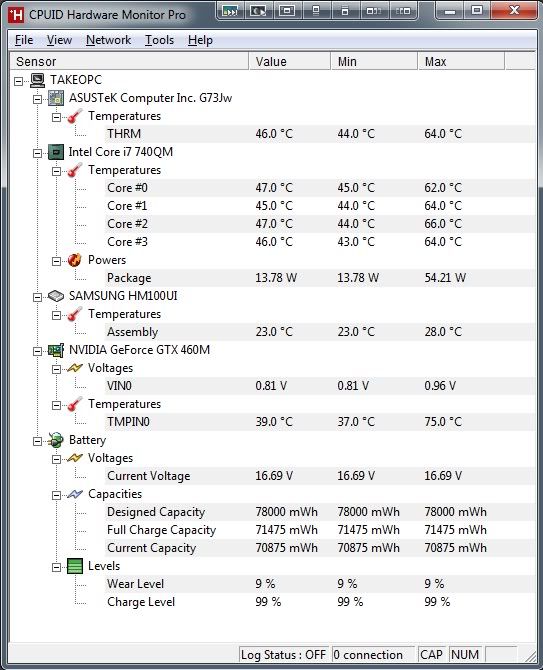Screen dimensions: 543x670
Task: Collapse the TAKEOPC root node
Action: pyautogui.click(x=18, y=81)
